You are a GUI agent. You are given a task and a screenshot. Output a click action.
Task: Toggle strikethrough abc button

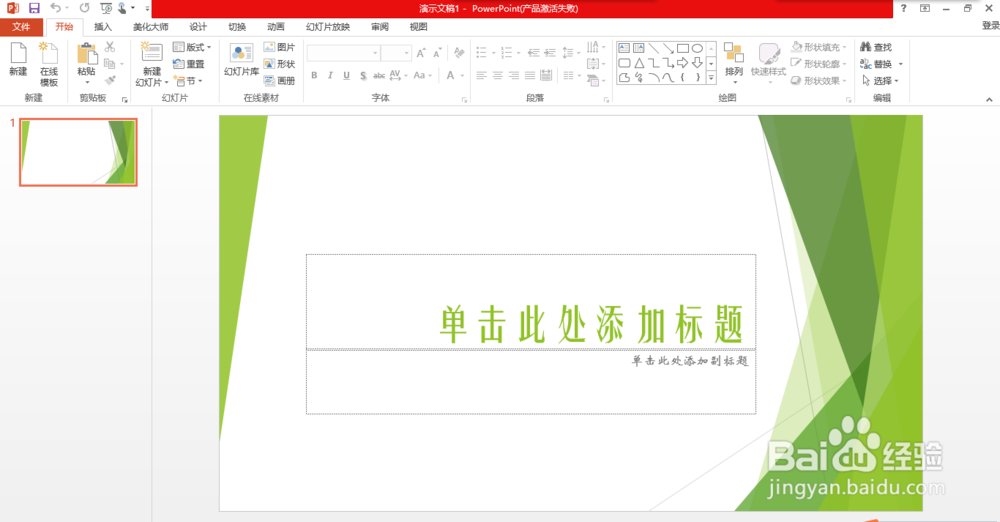[379, 75]
